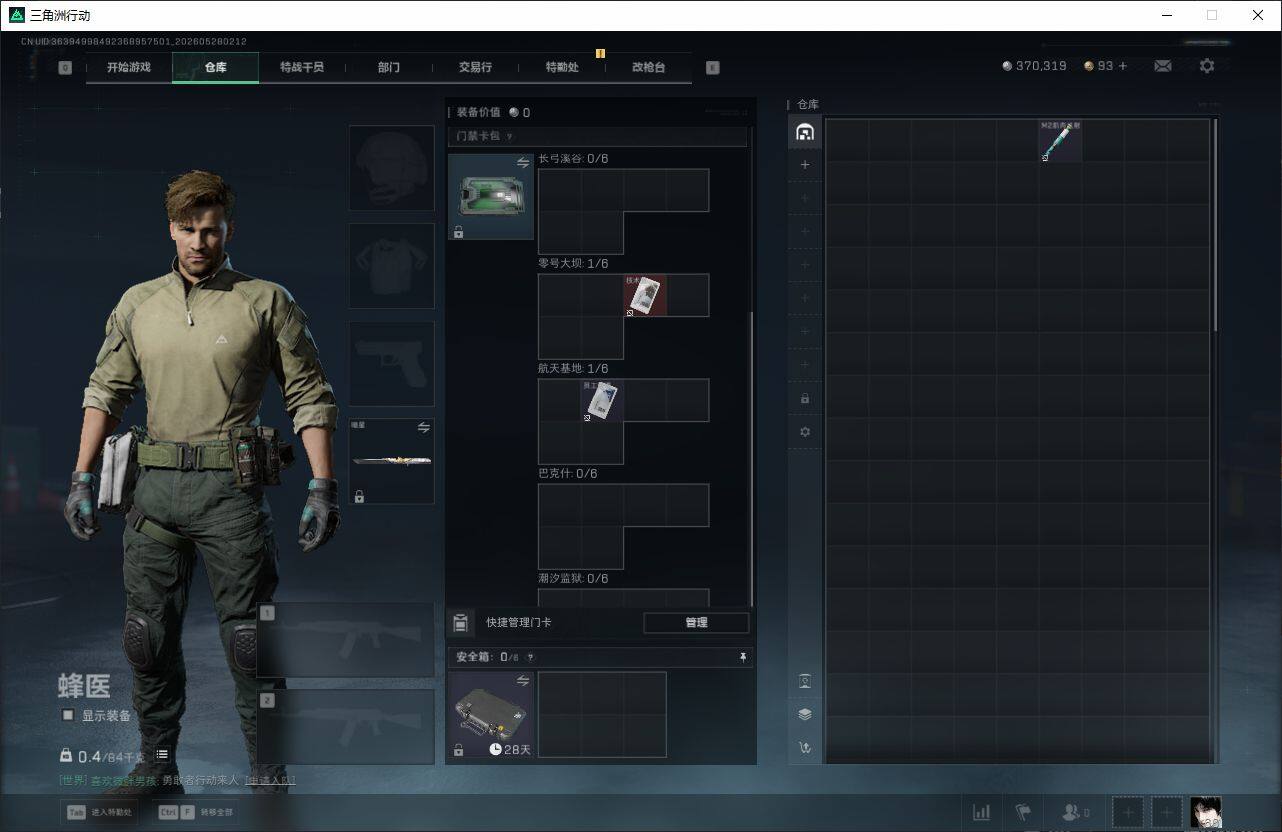
Task: Click the locked warehouse slot padlock icon
Action: point(805,399)
